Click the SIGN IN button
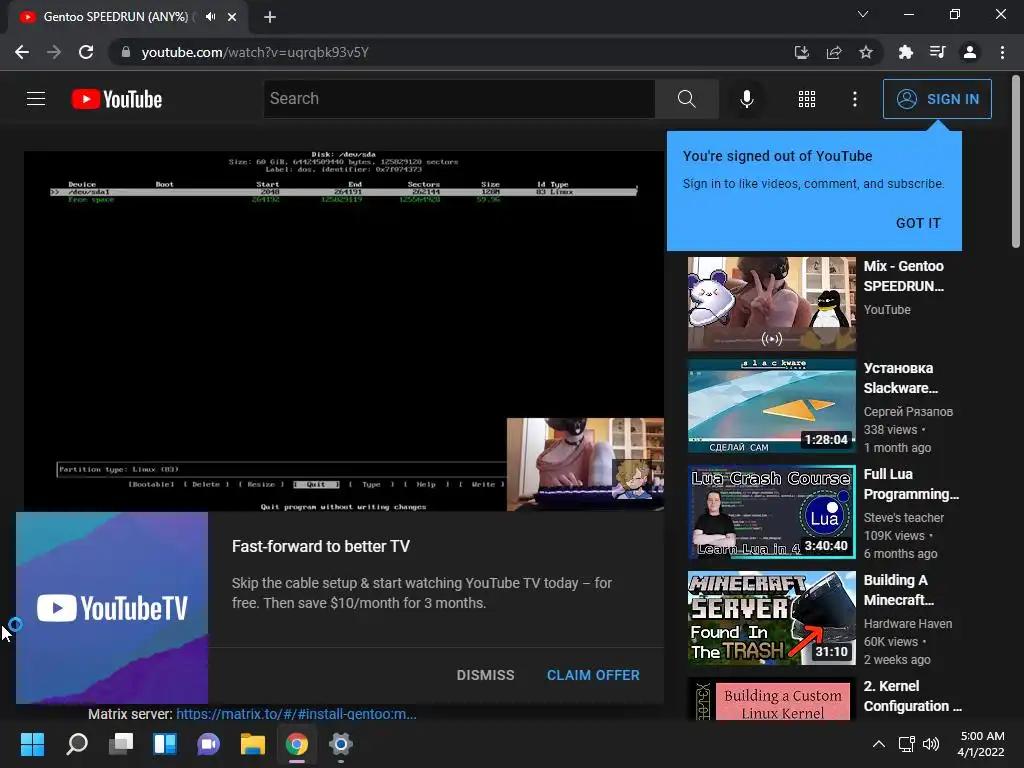1024x768 pixels. click(937, 99)
